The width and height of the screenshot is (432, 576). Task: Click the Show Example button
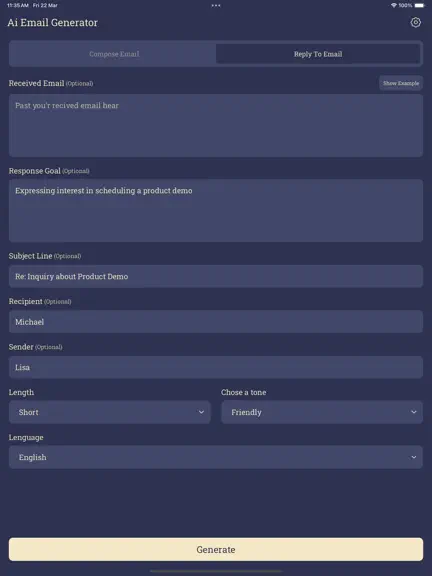tap(401, 83)
